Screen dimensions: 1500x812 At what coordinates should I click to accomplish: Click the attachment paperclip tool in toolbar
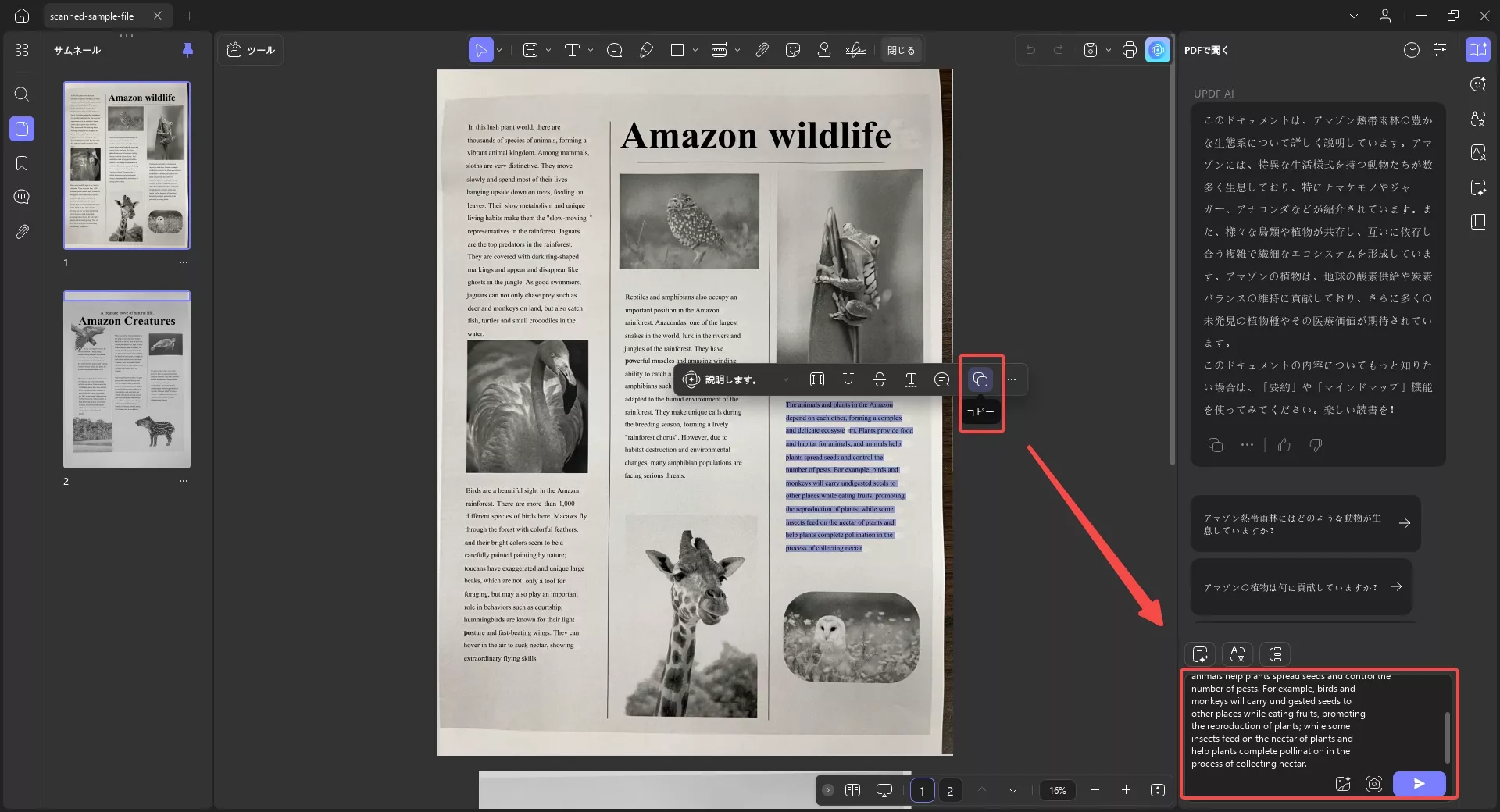(762, 50)
